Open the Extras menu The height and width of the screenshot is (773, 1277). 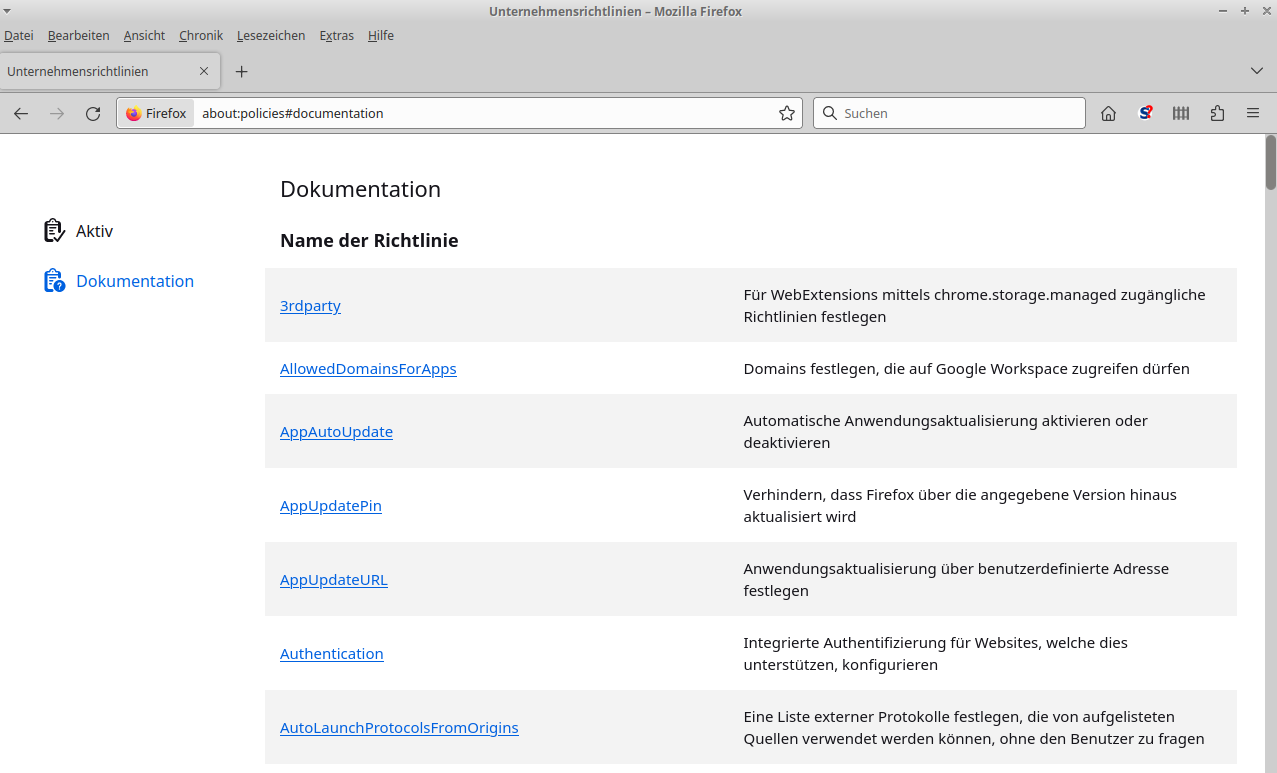[x=336, y=36]
